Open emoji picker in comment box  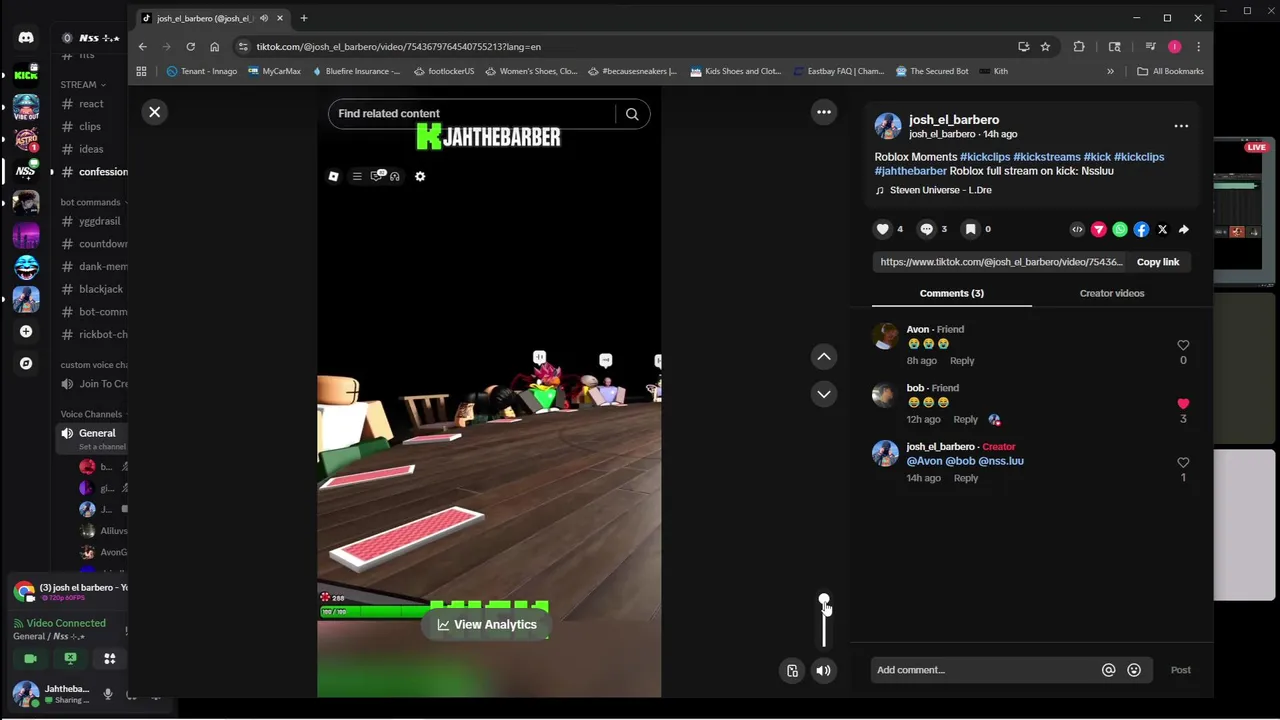point(1134,670)
